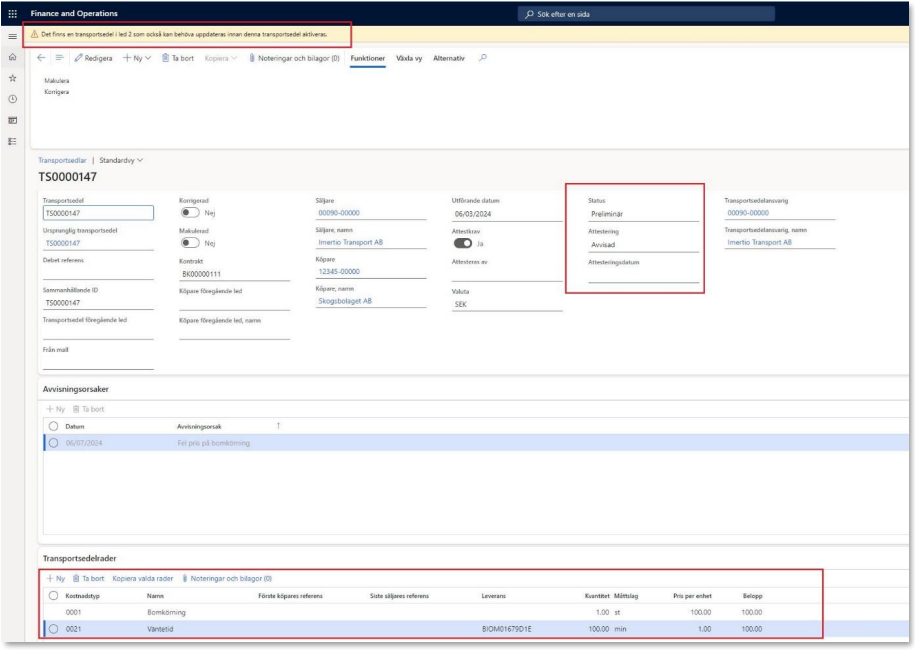The height and width of the screenshot is (650, 915).
Task: Select the Väntetid row radio button
Action: [x=53, y=629]
